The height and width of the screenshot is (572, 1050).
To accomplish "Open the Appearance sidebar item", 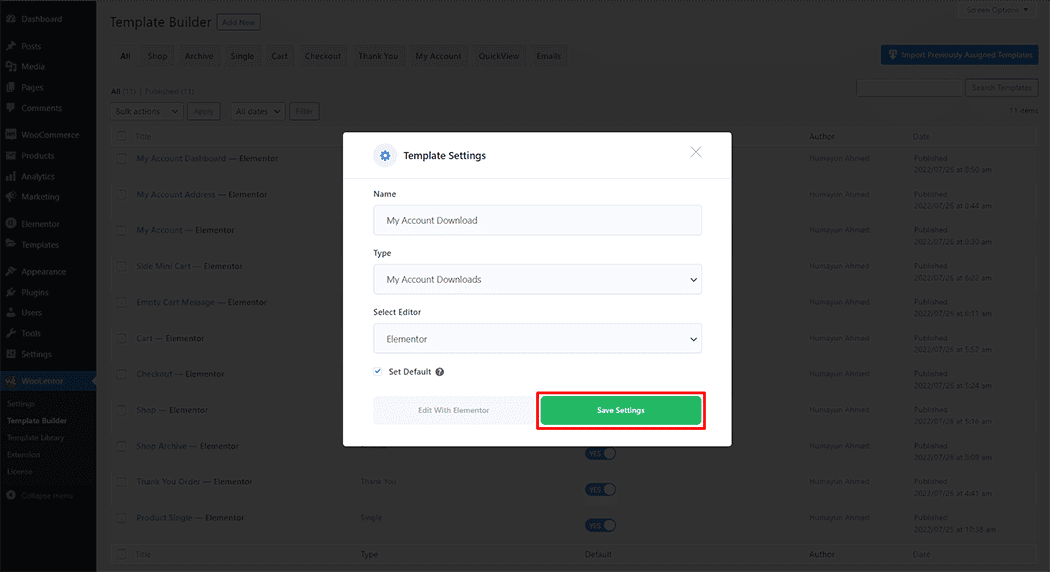I will pos(43,271).
